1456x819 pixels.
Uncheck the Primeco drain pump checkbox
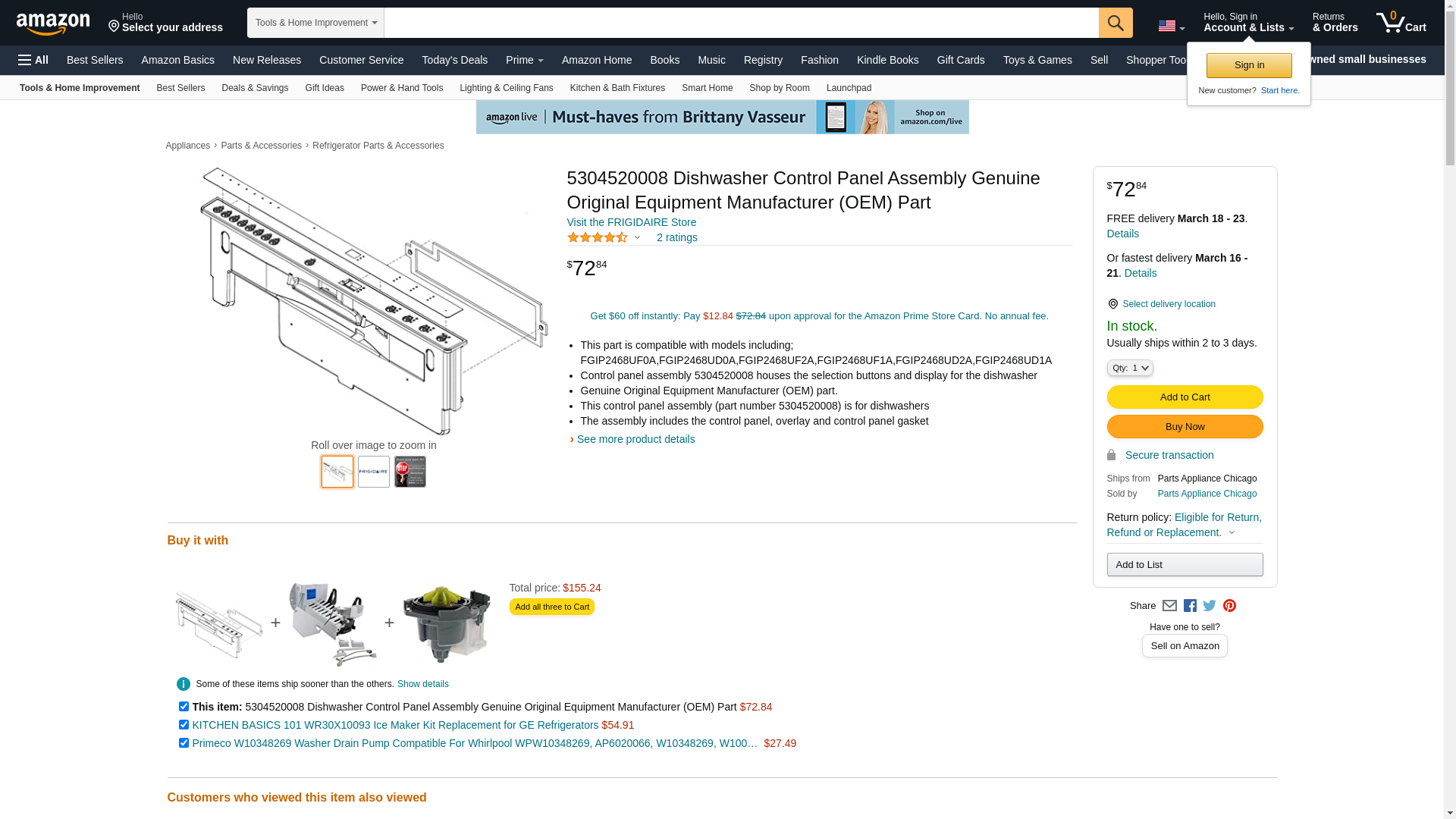(x=184, y=743)
